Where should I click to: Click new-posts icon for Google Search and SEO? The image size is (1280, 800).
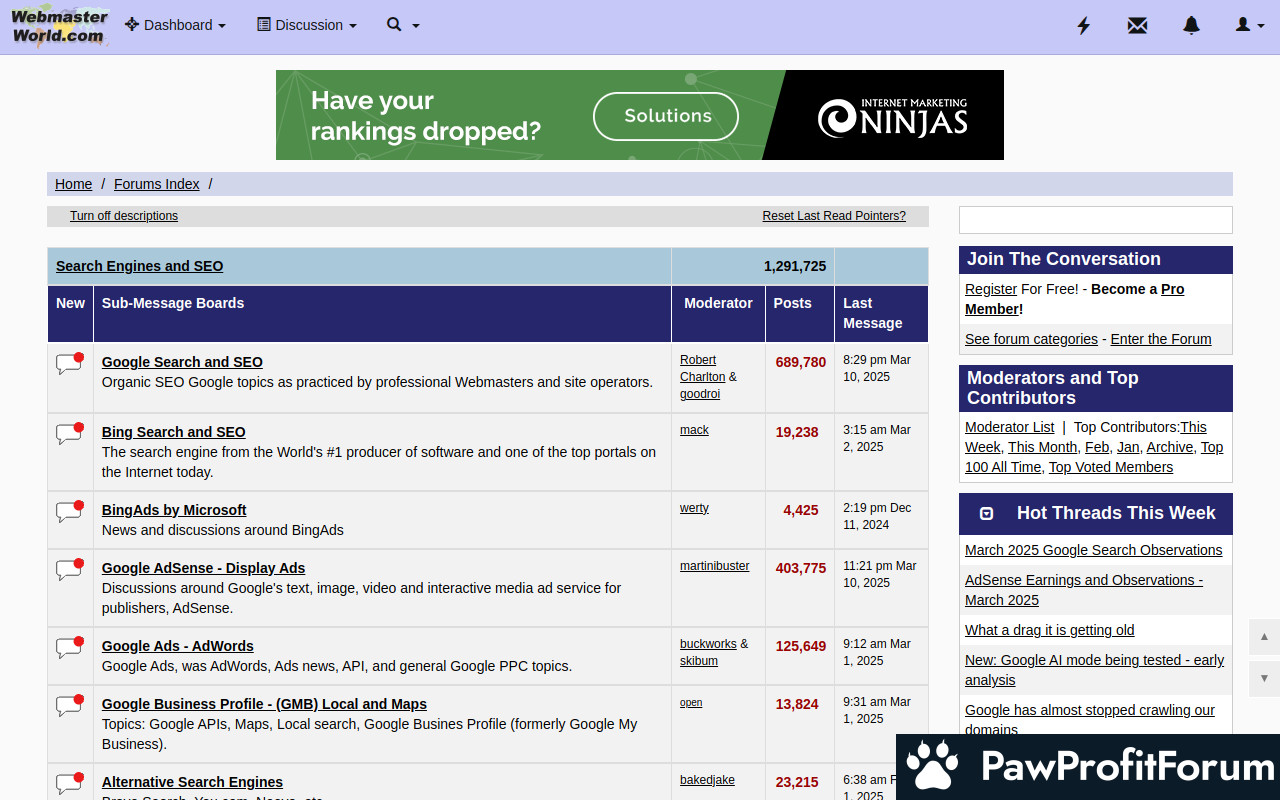coord(69,364)
